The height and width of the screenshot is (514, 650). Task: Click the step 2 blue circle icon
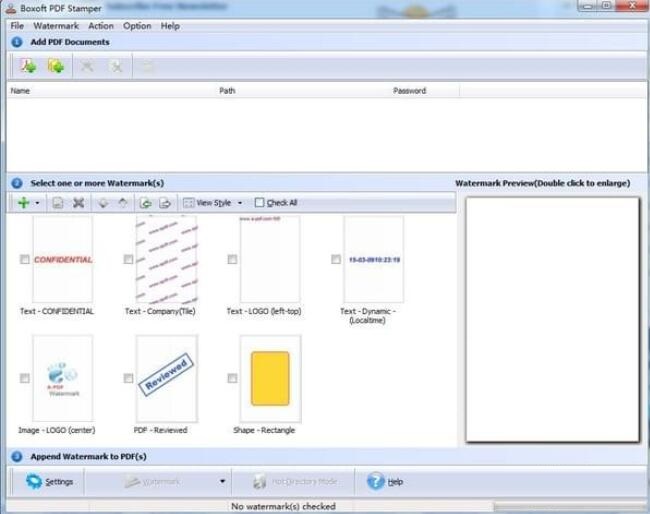pyautogui.click(x=17, y=183)
